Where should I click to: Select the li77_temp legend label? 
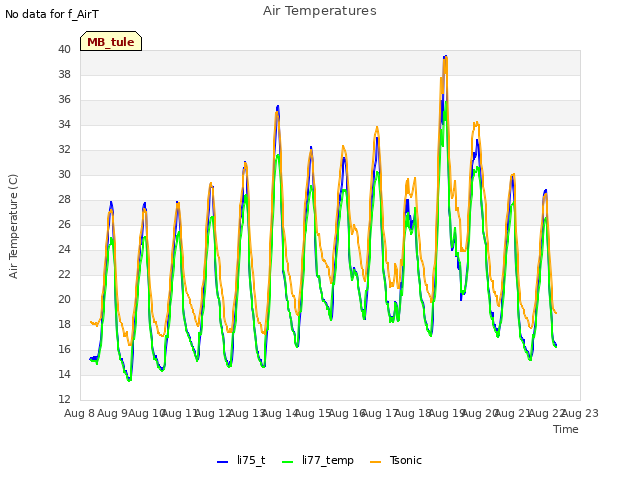[328, 460]
